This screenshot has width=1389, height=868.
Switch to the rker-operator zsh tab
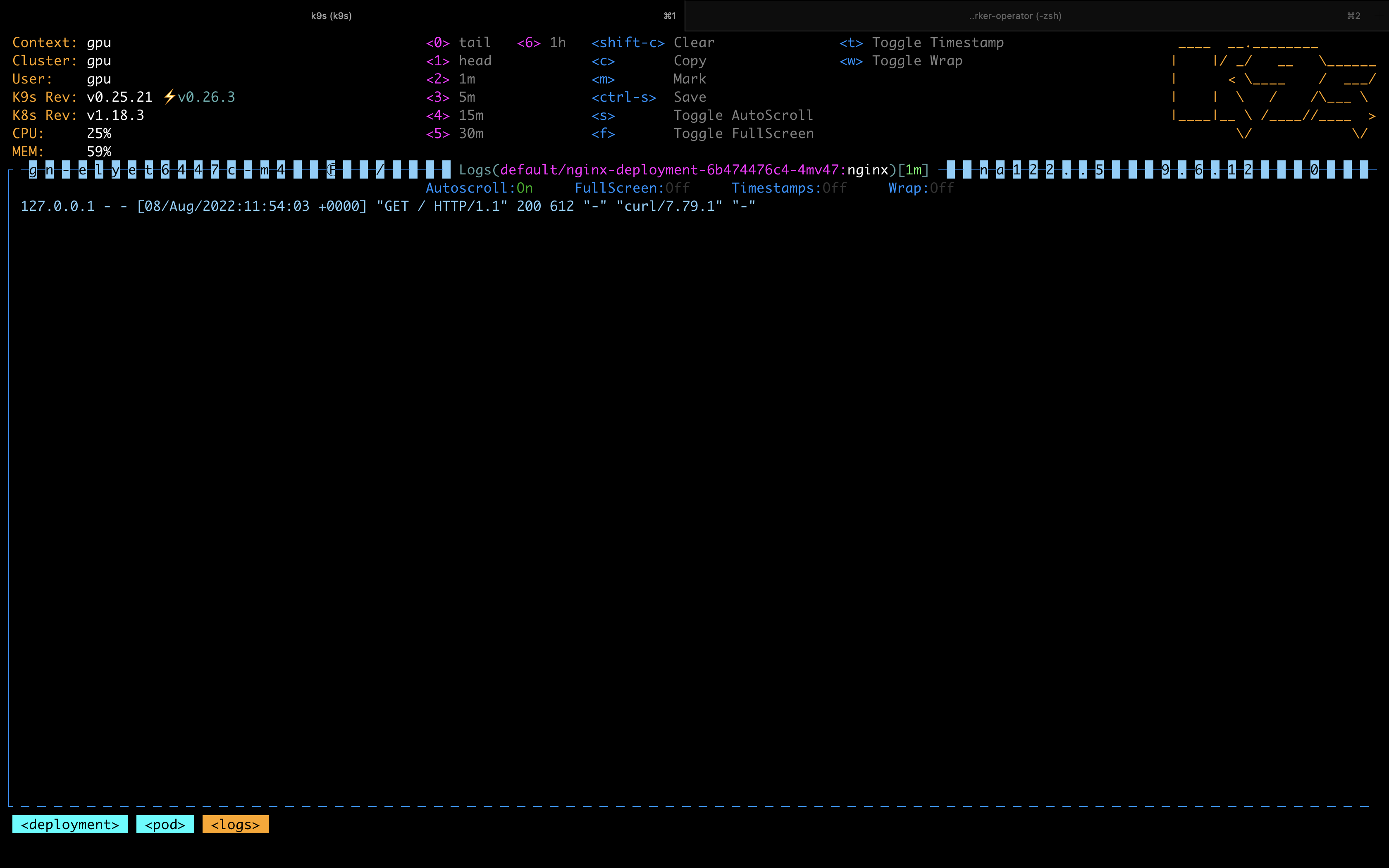tap(1015, 16)
